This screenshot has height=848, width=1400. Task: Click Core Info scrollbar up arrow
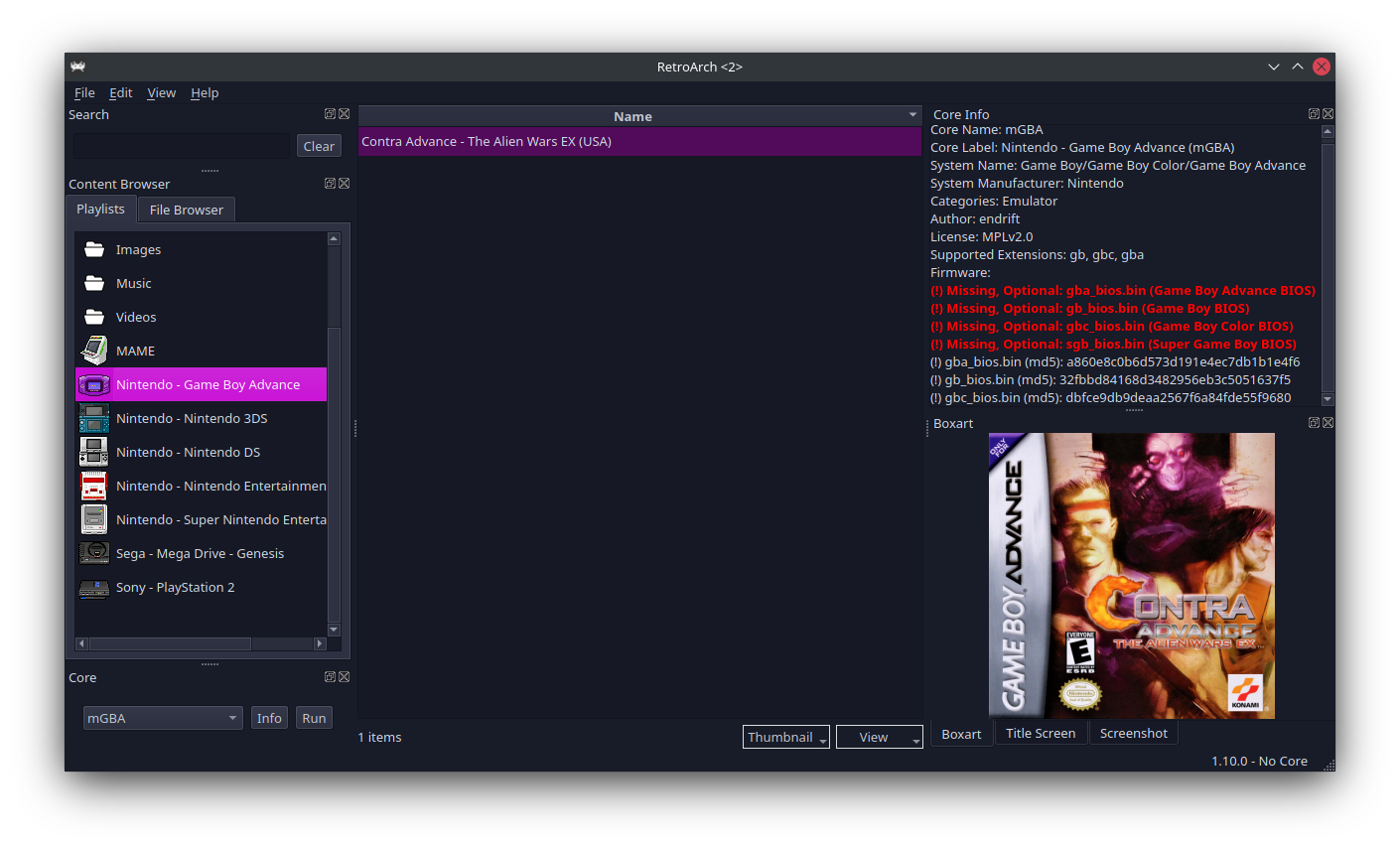click(1328, 131)
